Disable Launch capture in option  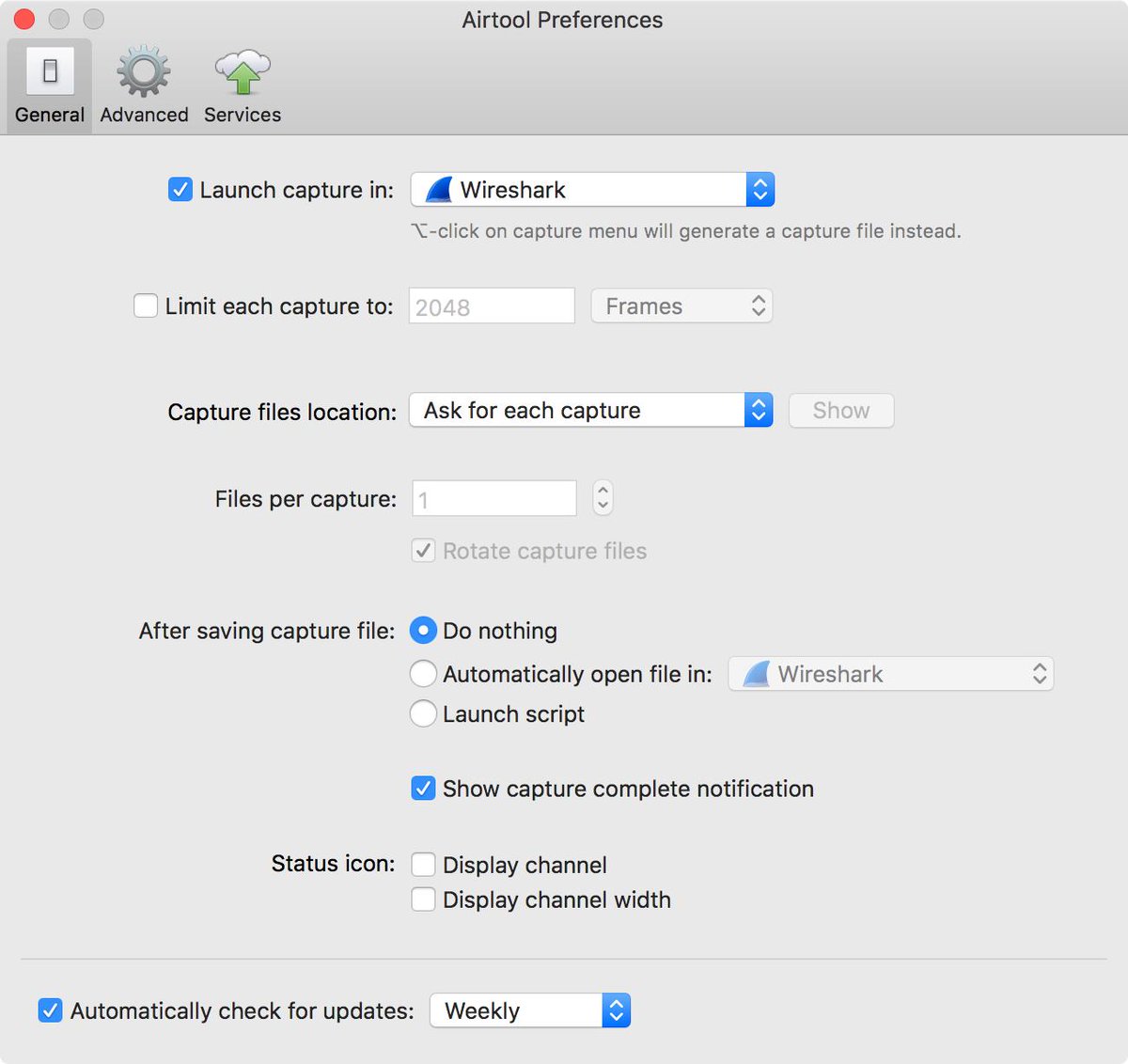coord(180,189)
